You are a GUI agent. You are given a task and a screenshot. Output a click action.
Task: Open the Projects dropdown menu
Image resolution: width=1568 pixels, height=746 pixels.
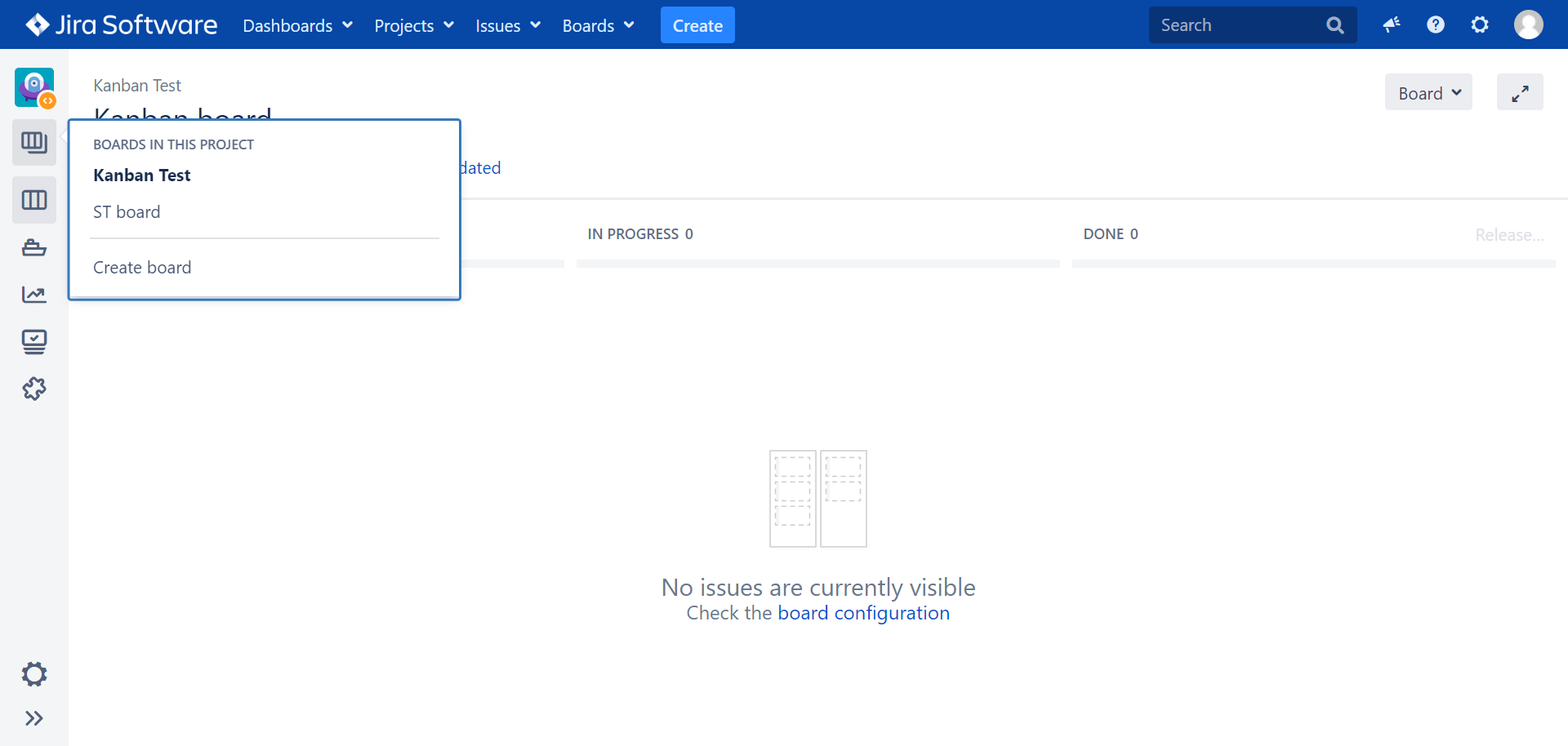tap(414, 25)
